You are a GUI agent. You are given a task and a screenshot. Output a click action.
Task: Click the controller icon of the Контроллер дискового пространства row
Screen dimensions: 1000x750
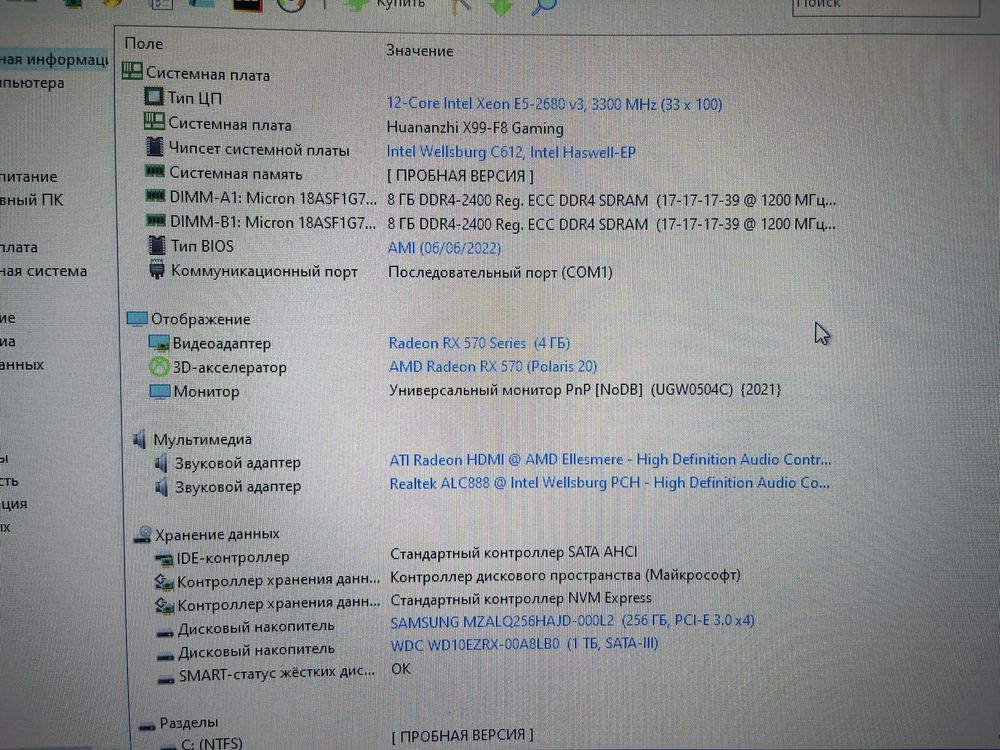pos(165,582)
